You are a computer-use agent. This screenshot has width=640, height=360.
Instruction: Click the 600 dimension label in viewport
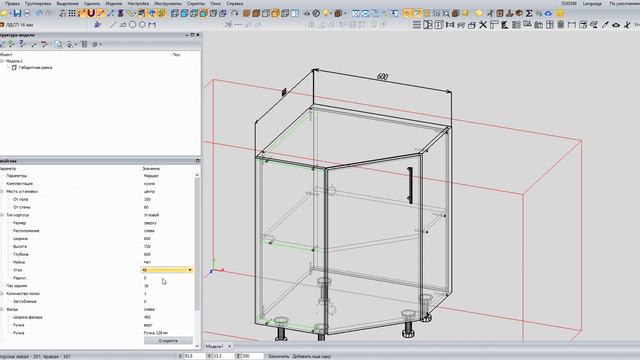click(x=382, y=77)
